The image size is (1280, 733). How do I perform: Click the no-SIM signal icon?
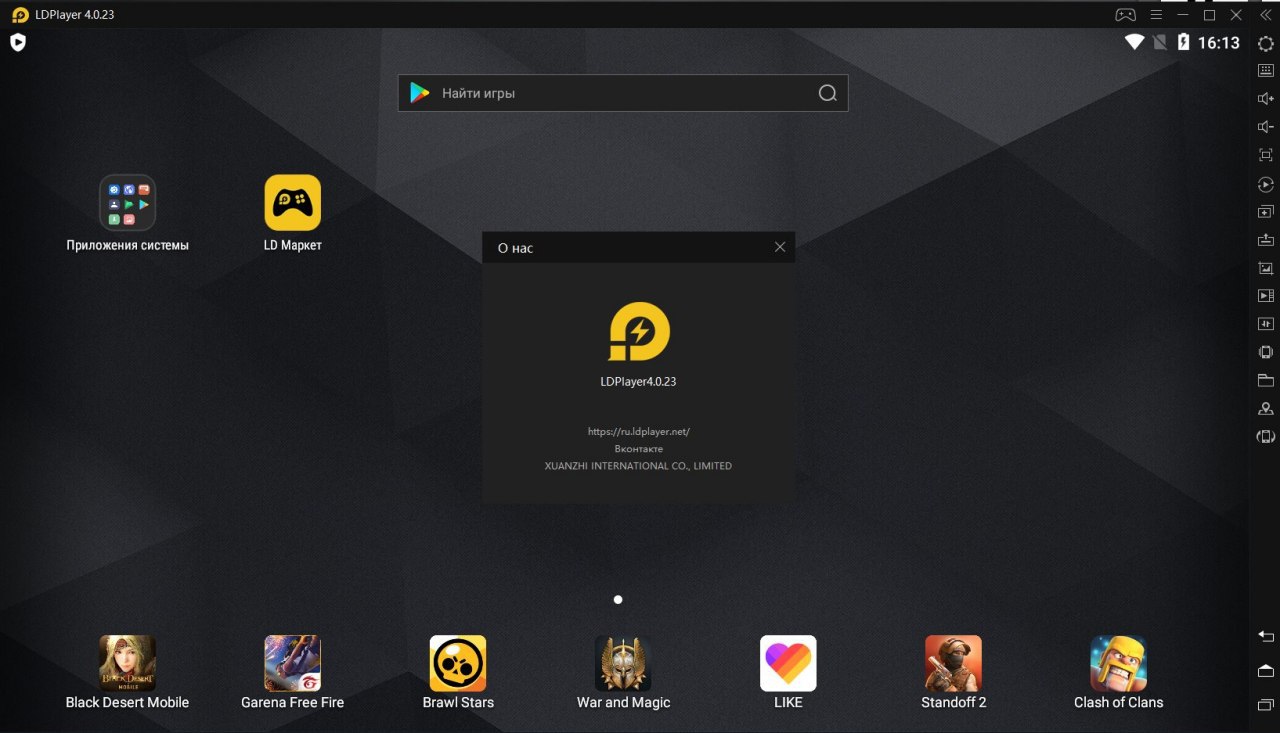[1160, 42]
